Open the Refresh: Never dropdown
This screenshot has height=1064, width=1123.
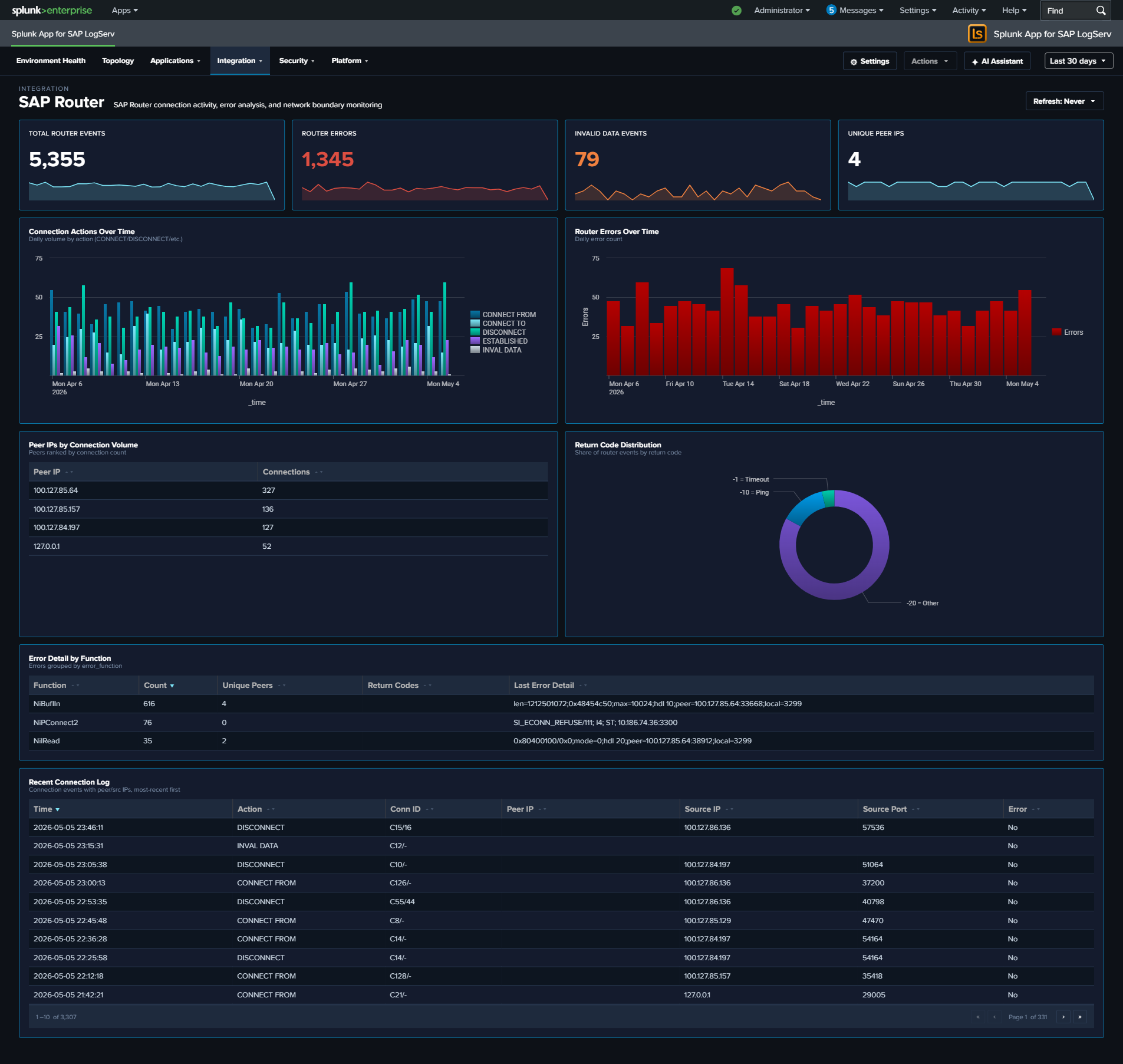tap(1064, 101)
